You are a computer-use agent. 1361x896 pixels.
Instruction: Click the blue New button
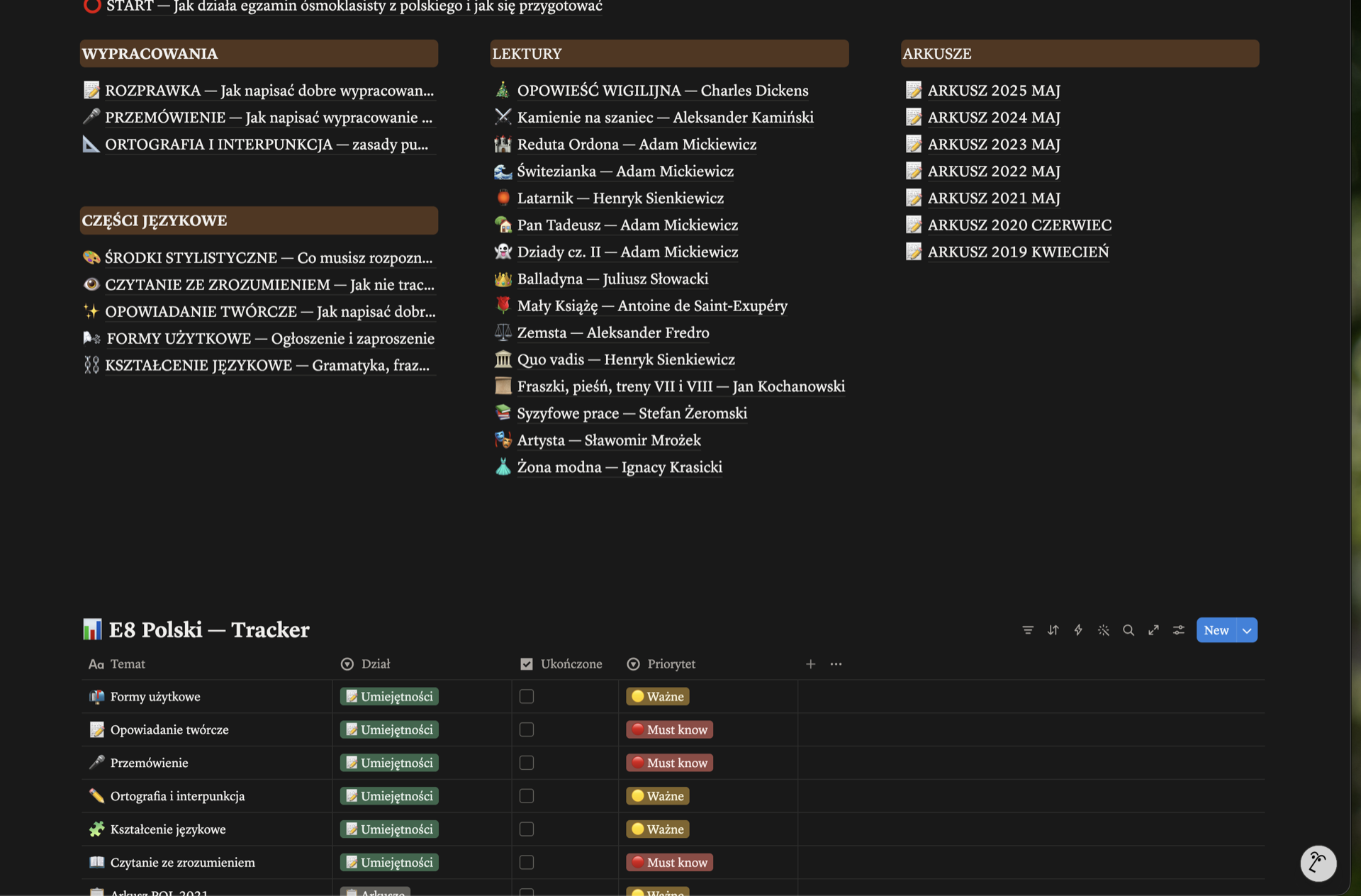(1216, 630)
